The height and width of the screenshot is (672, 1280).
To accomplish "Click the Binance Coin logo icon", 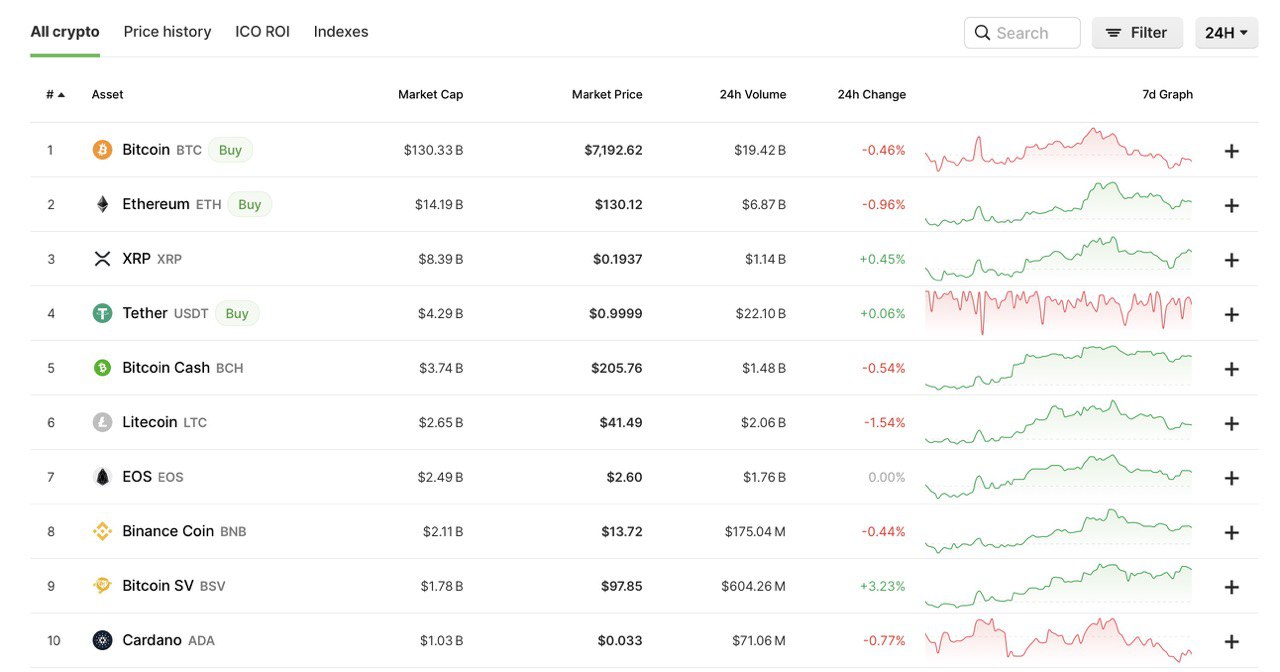I will click(x=102, y=531).
